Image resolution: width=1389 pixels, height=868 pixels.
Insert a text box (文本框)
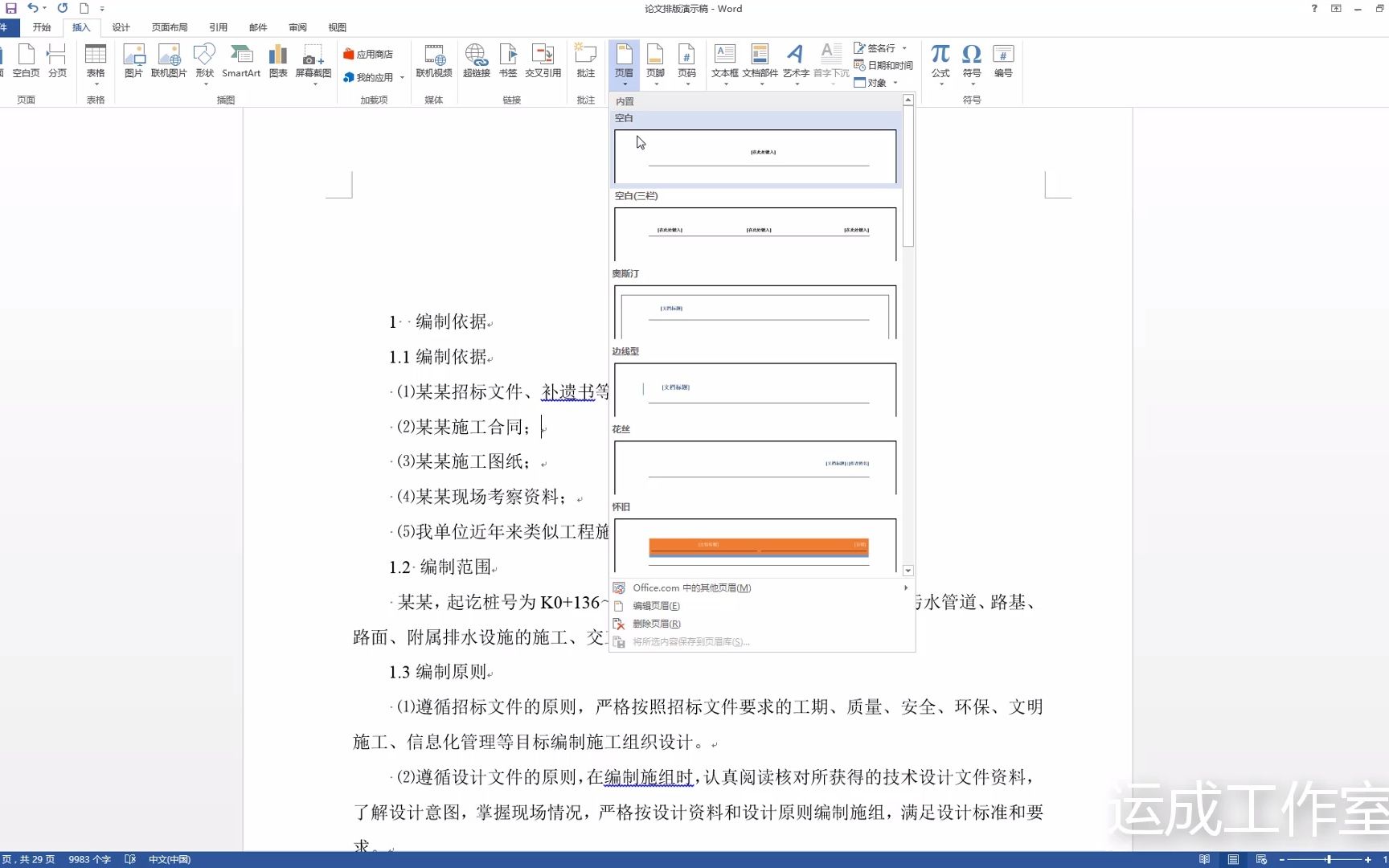coord(725,64)
